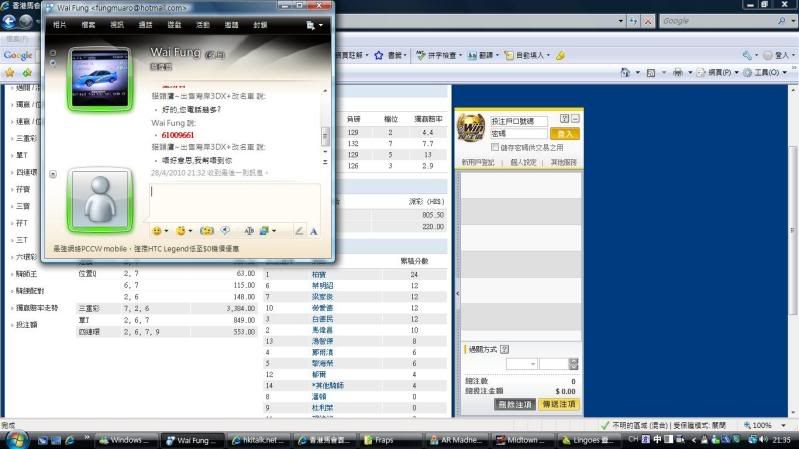The image size is (799, 449).
Task: Switch to the Fraps taskbar button
Action: click(378, 439)
